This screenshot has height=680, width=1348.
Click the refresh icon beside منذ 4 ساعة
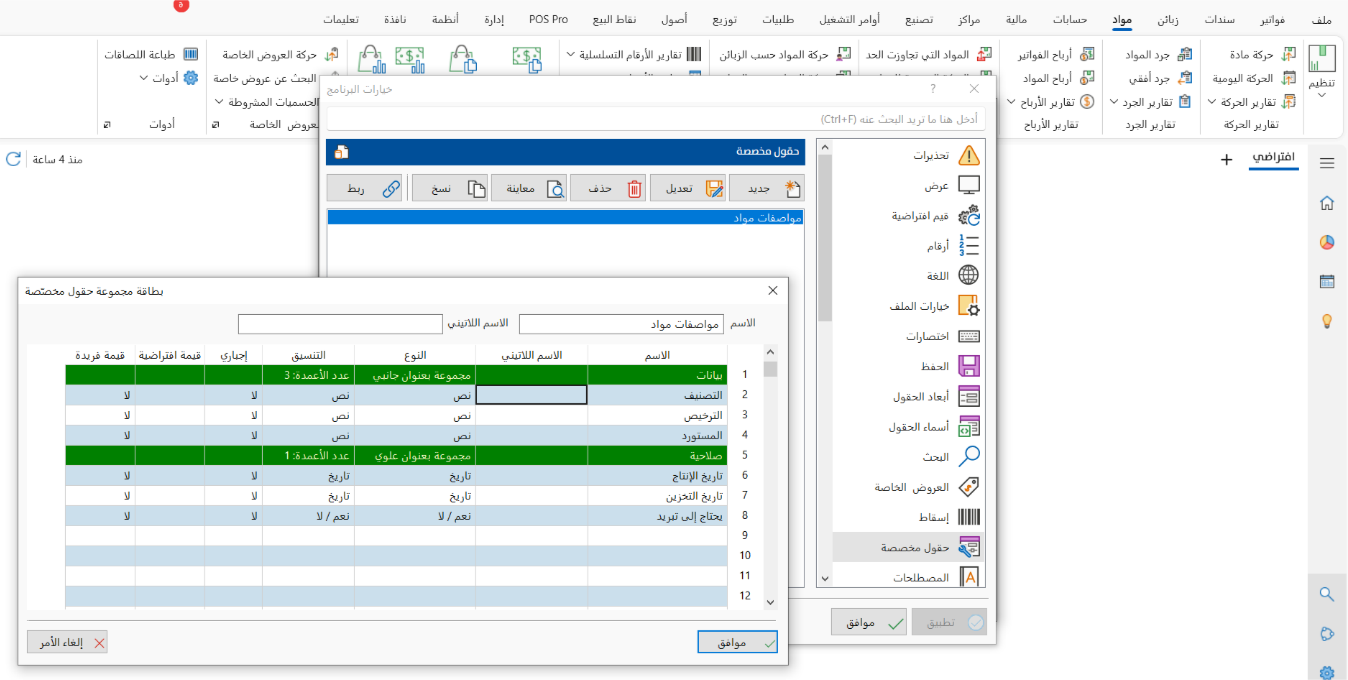tap(13, 159)
